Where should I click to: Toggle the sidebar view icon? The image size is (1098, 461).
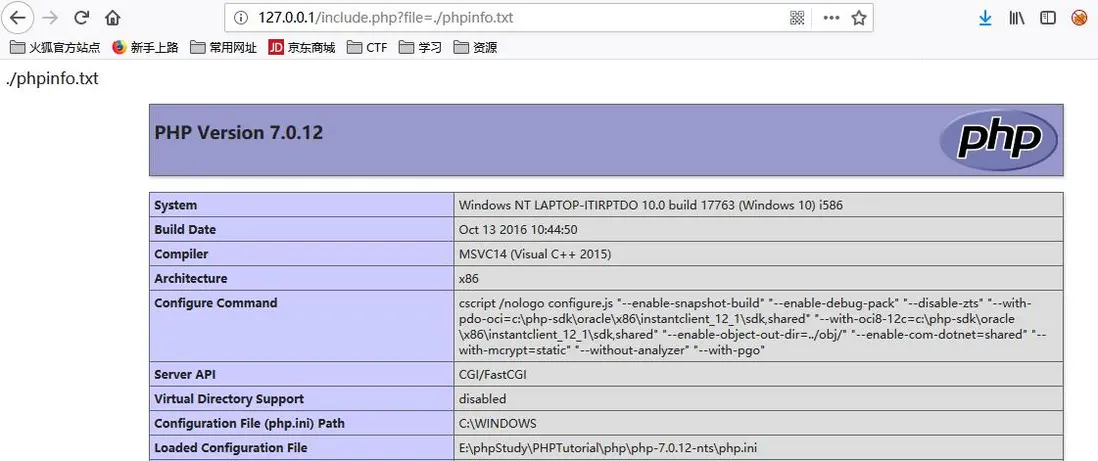click(1048, 18)
